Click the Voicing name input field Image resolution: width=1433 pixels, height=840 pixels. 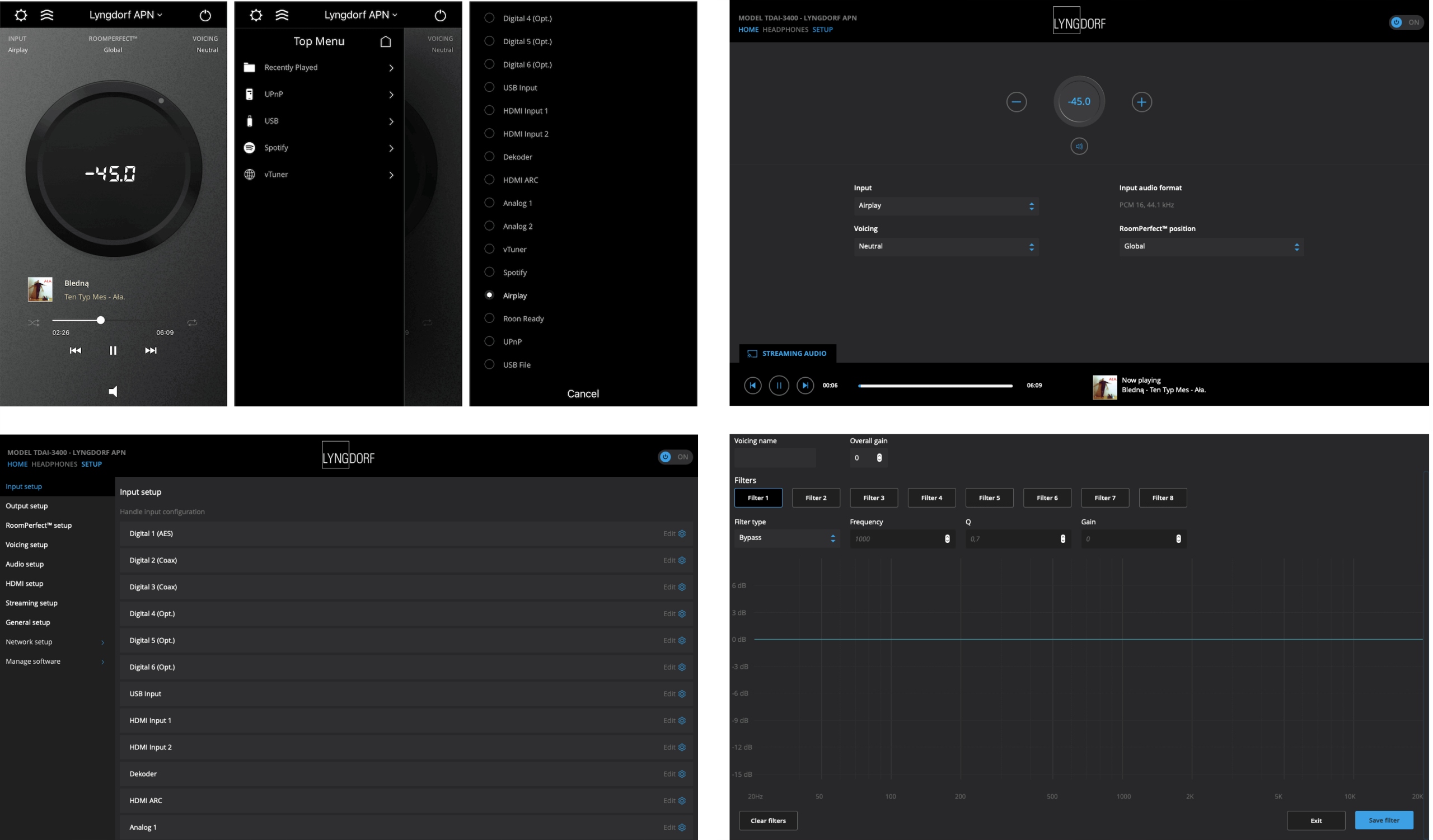[x=775, y=458]
